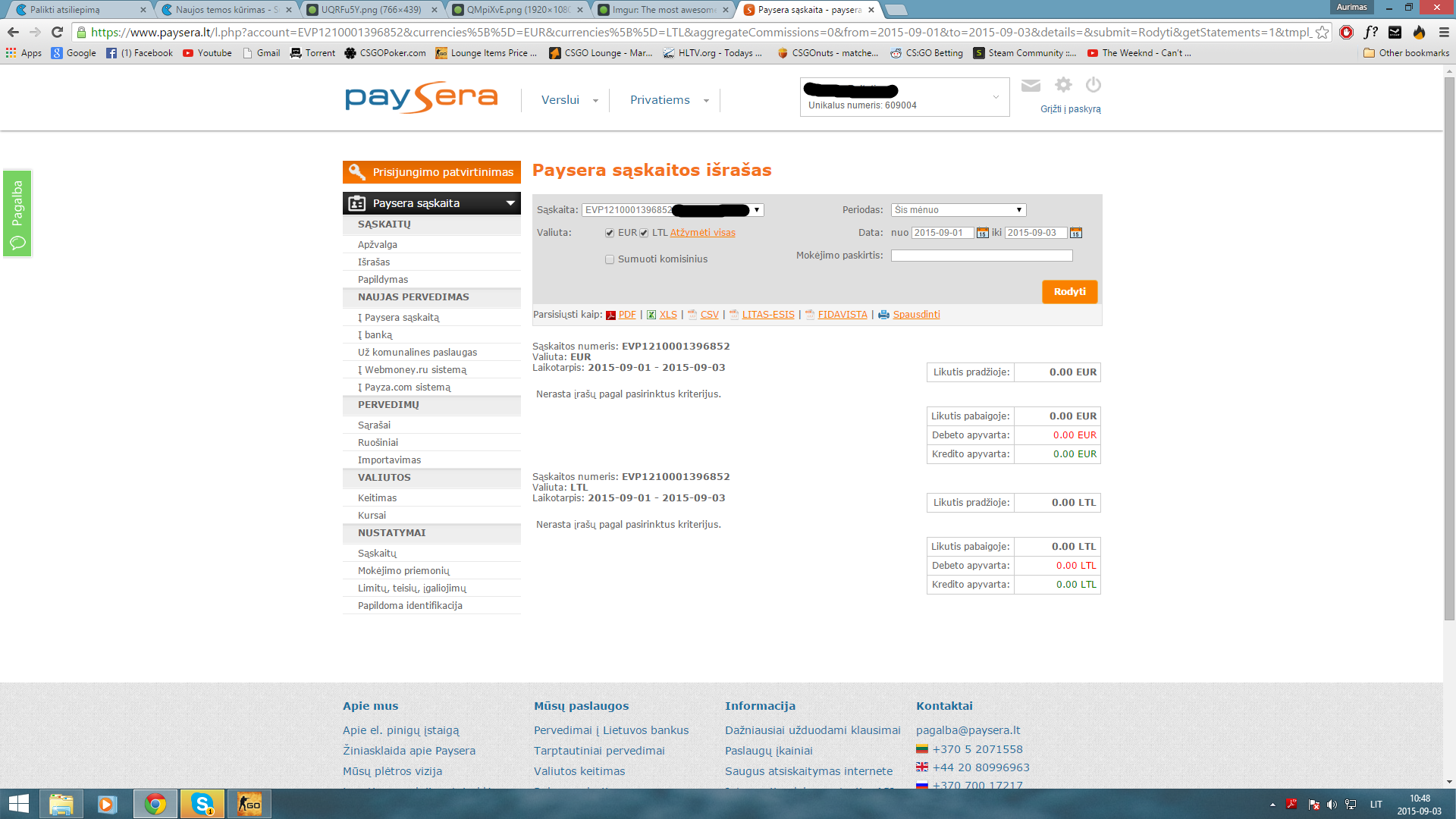Viewport: 1456px width, 819px height.
Task: Click the LITAS-ESIS export link
Action: [768, 315]
